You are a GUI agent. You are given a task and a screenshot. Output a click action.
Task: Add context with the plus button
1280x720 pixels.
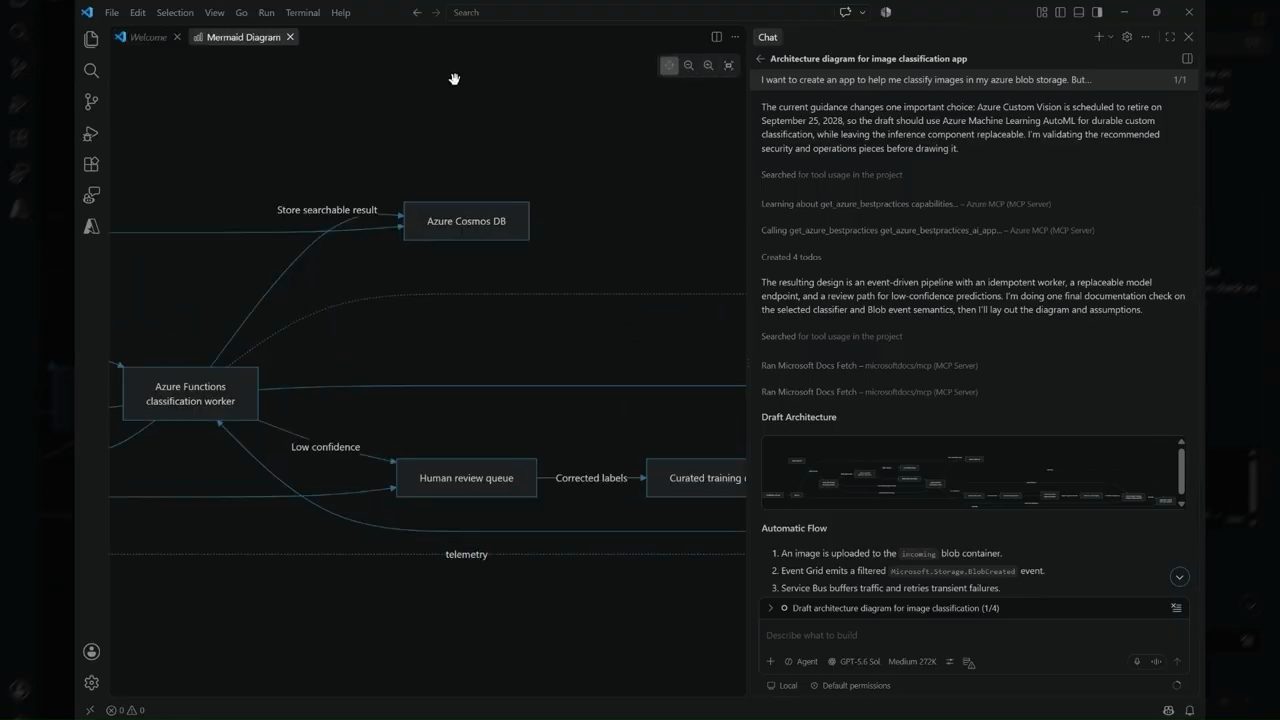(x=770, y=661)
